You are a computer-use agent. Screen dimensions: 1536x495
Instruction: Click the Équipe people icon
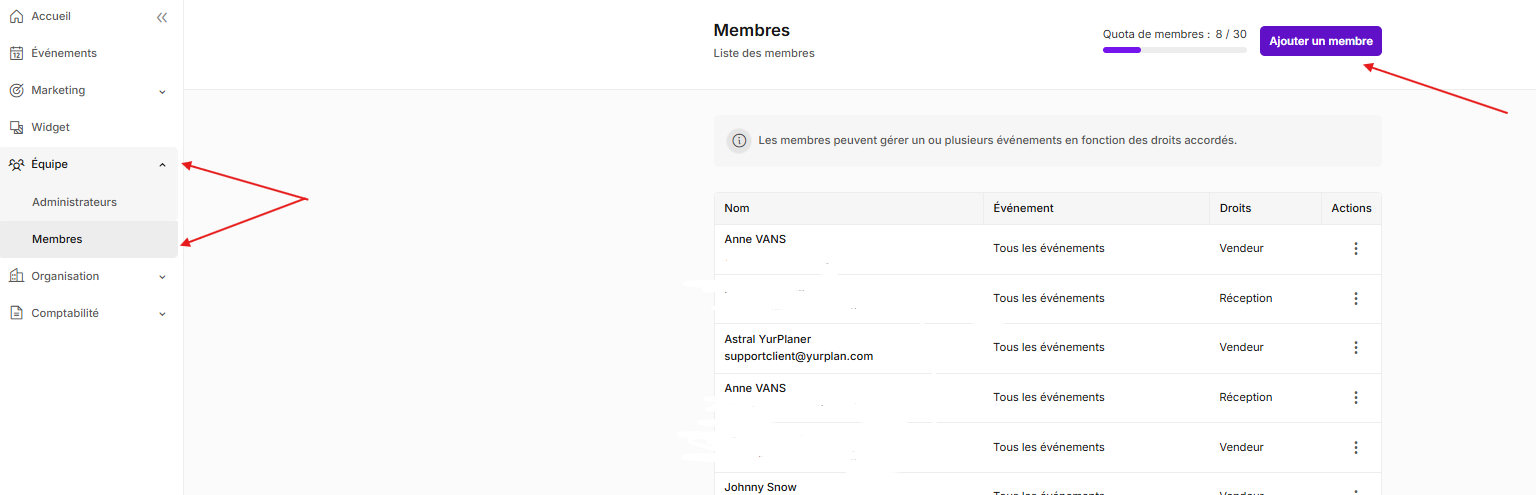(16, 165)
